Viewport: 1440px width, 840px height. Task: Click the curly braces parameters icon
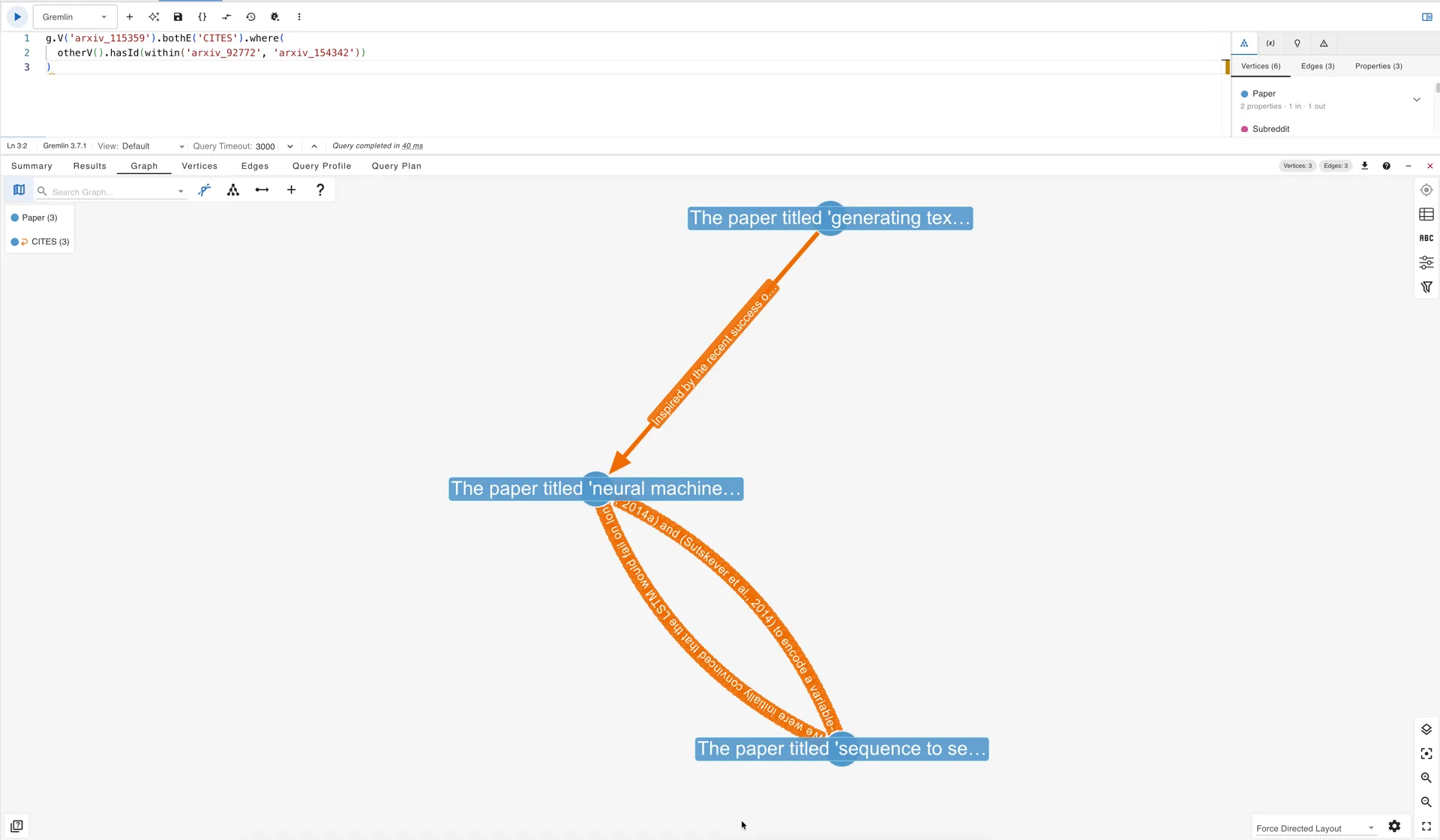tap(202, 16)
